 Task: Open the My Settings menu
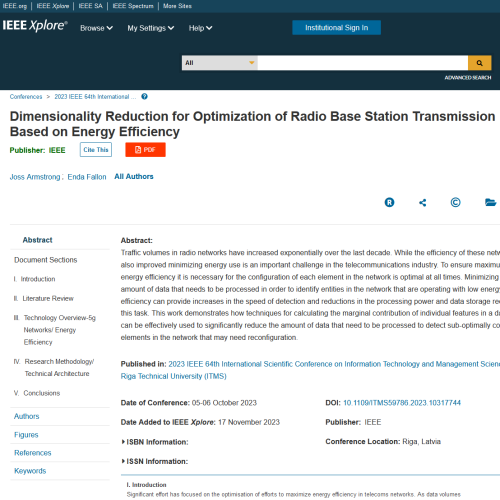pyautogui.click(x=151, y=28)
